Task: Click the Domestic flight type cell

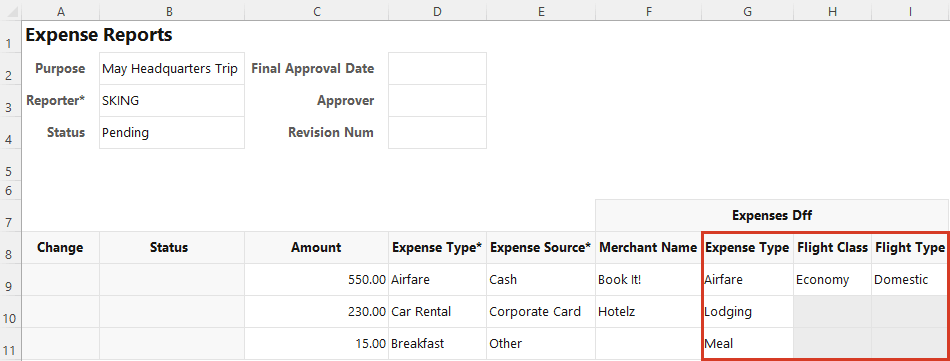Action: pos(909,280)
